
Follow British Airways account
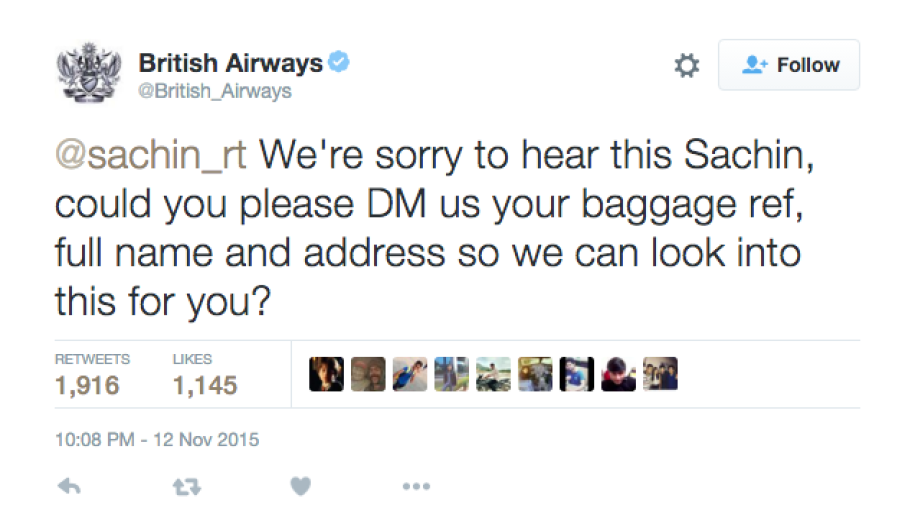click(788, 65)
